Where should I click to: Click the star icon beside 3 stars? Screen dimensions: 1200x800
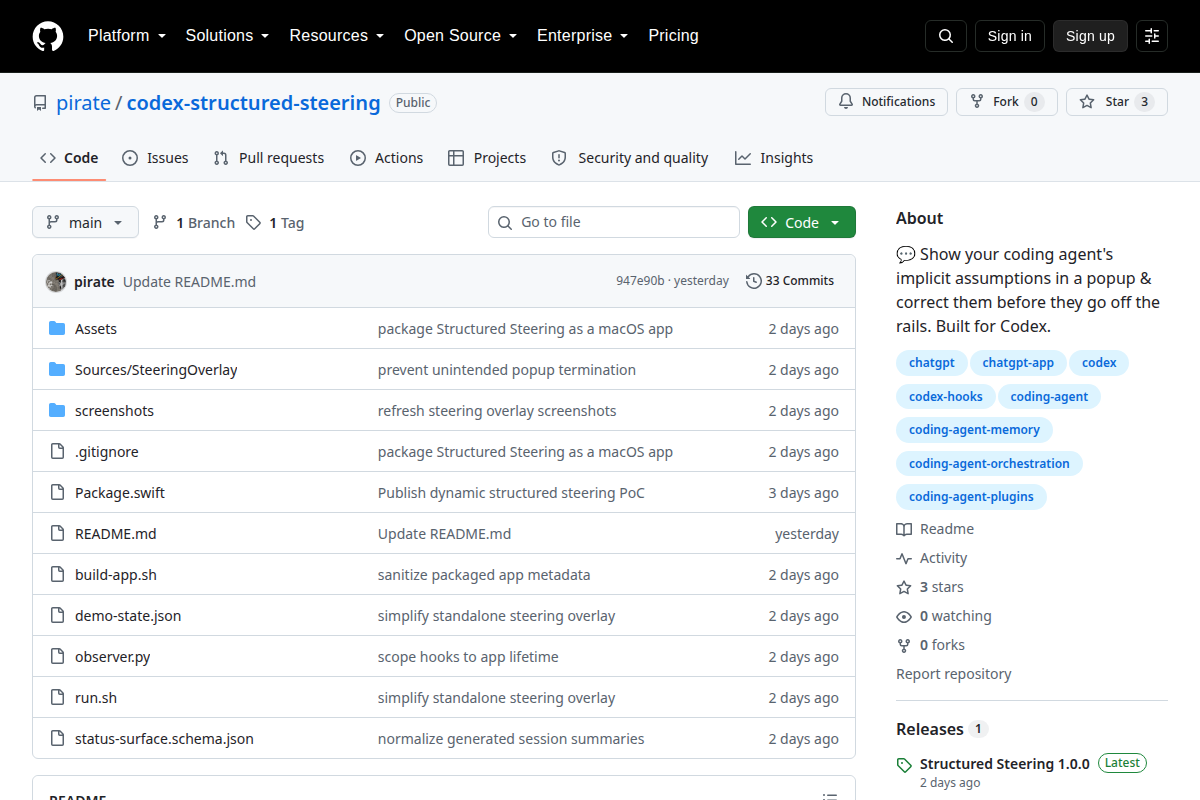tap(904, 587)
